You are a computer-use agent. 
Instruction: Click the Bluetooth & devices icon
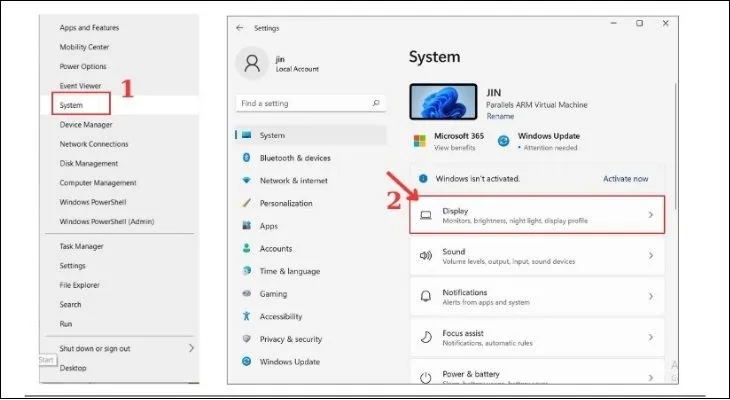(x=247, y=158)
